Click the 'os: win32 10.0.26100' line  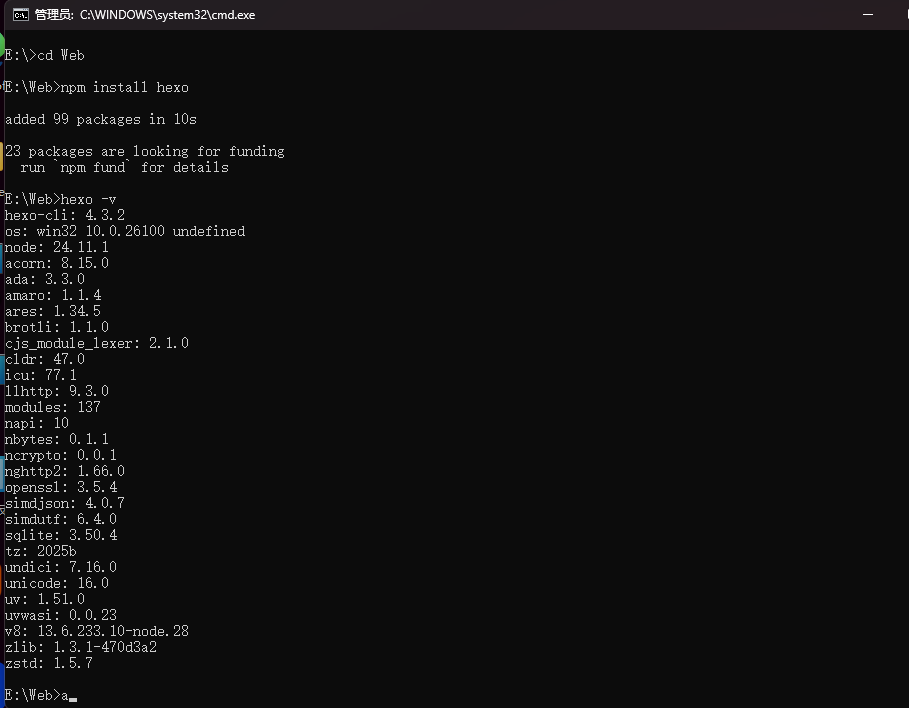pyautogui.click(x=124, y=231)
